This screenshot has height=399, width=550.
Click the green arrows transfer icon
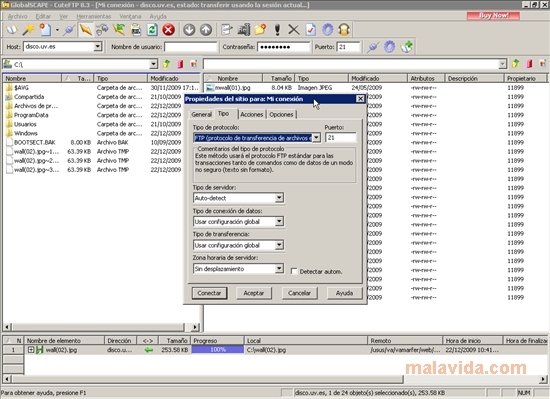point(119,30)
